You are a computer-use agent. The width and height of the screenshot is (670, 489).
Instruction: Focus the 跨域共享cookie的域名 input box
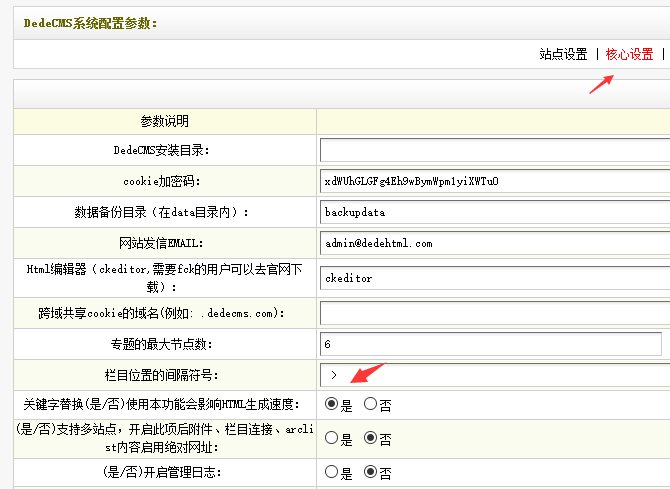point(494,313)
